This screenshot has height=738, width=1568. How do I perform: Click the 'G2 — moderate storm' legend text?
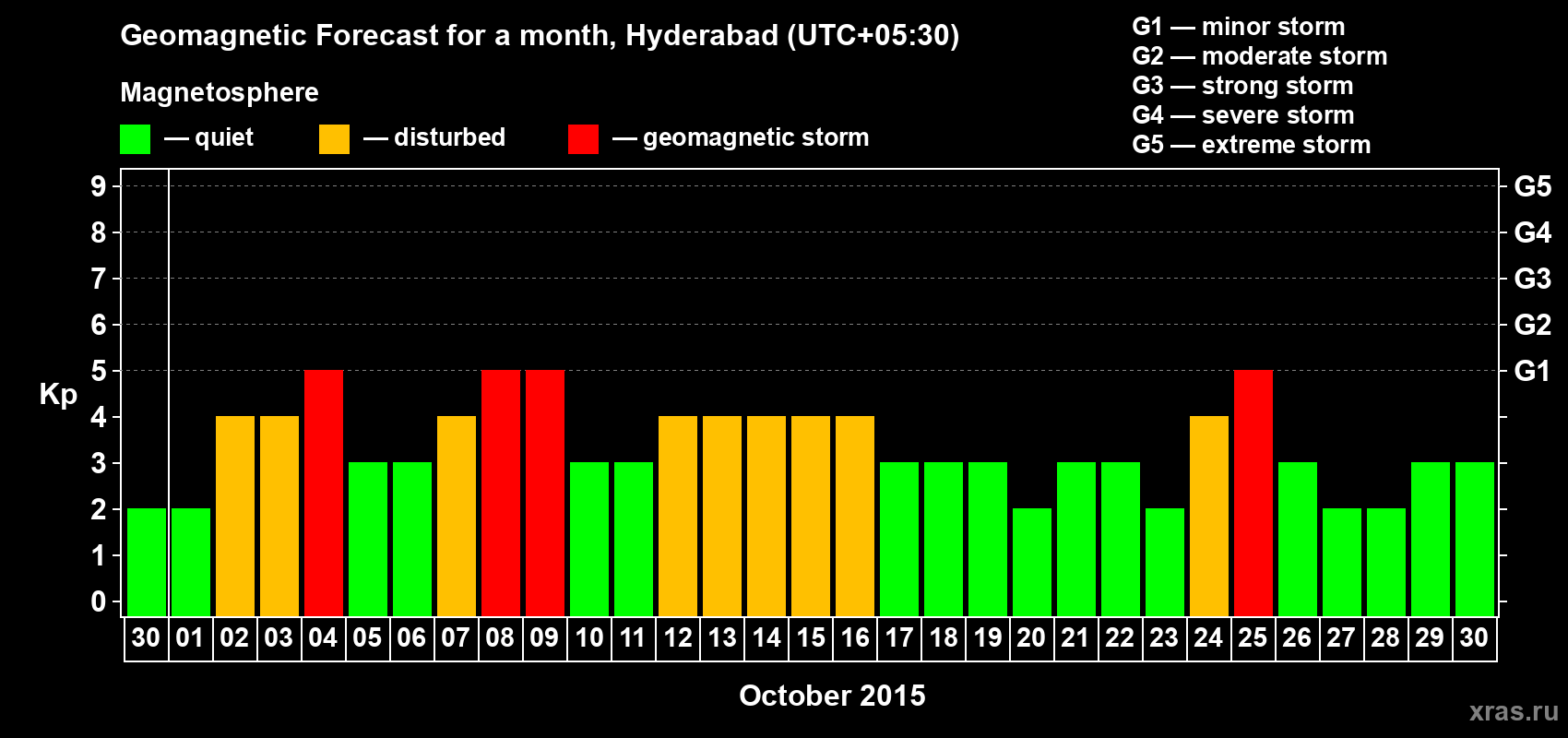point(1260,56)
